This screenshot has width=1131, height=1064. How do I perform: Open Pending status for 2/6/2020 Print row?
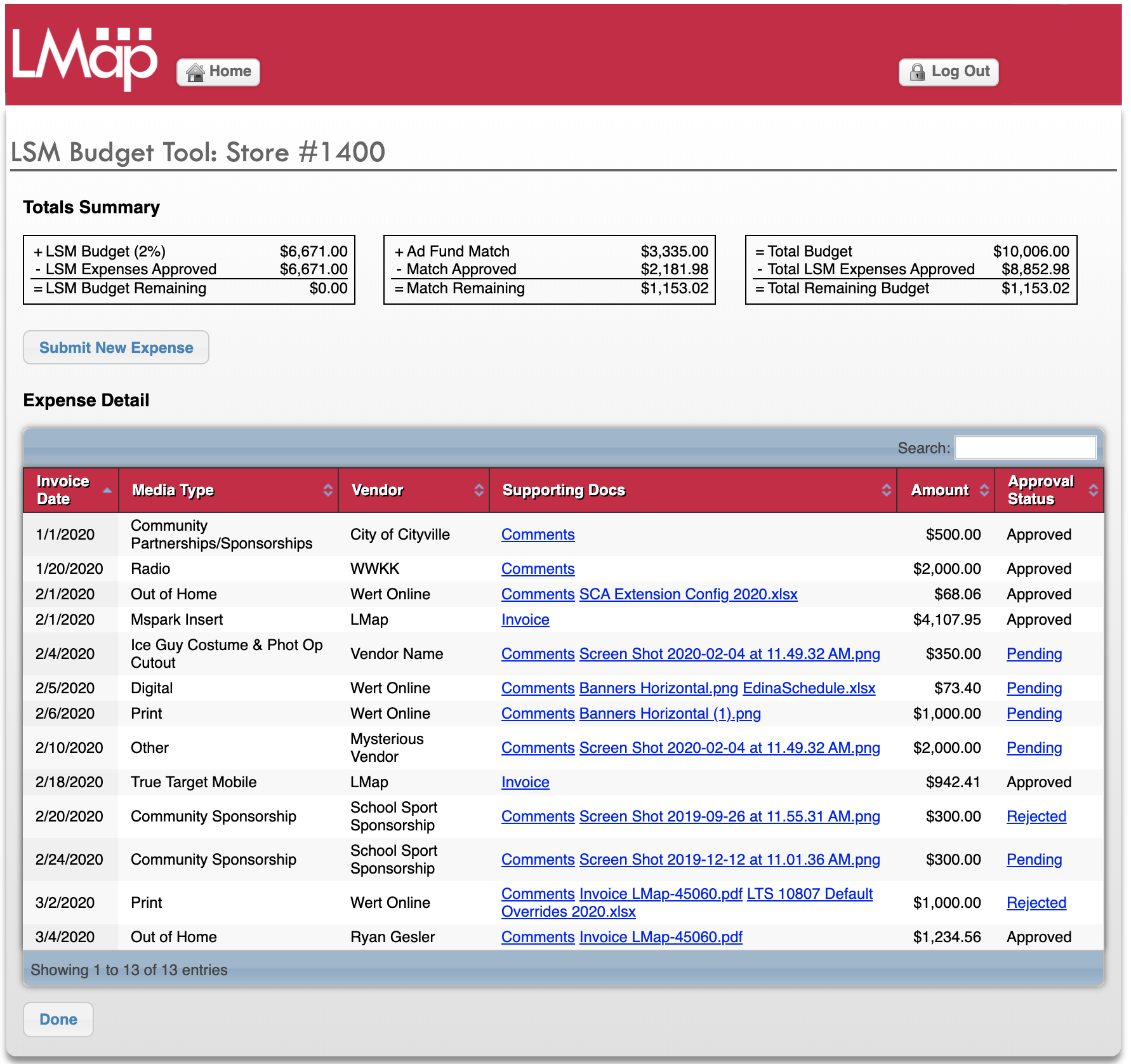1034,714
